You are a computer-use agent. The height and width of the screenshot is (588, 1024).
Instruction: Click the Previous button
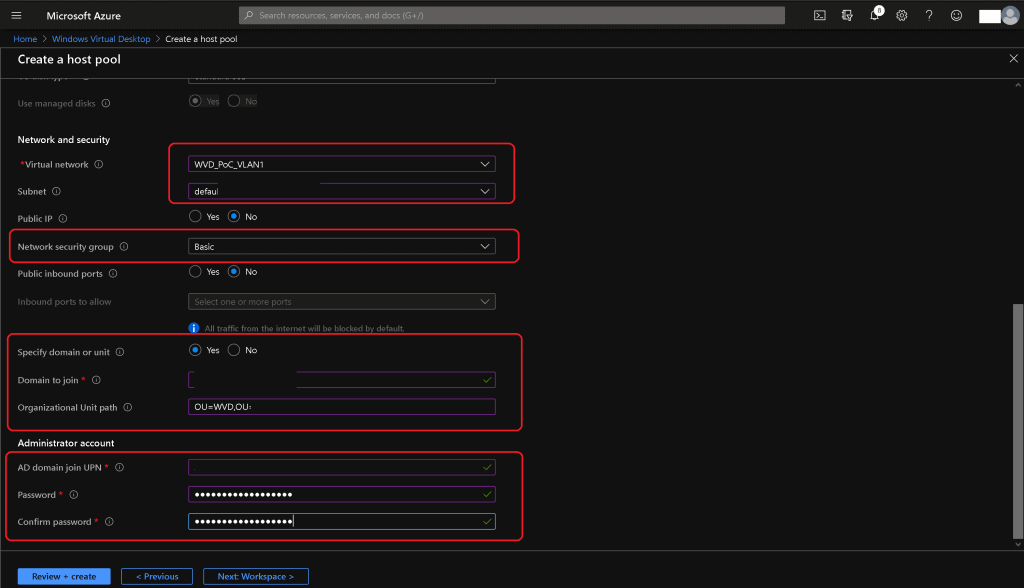[x=157, y=576]
